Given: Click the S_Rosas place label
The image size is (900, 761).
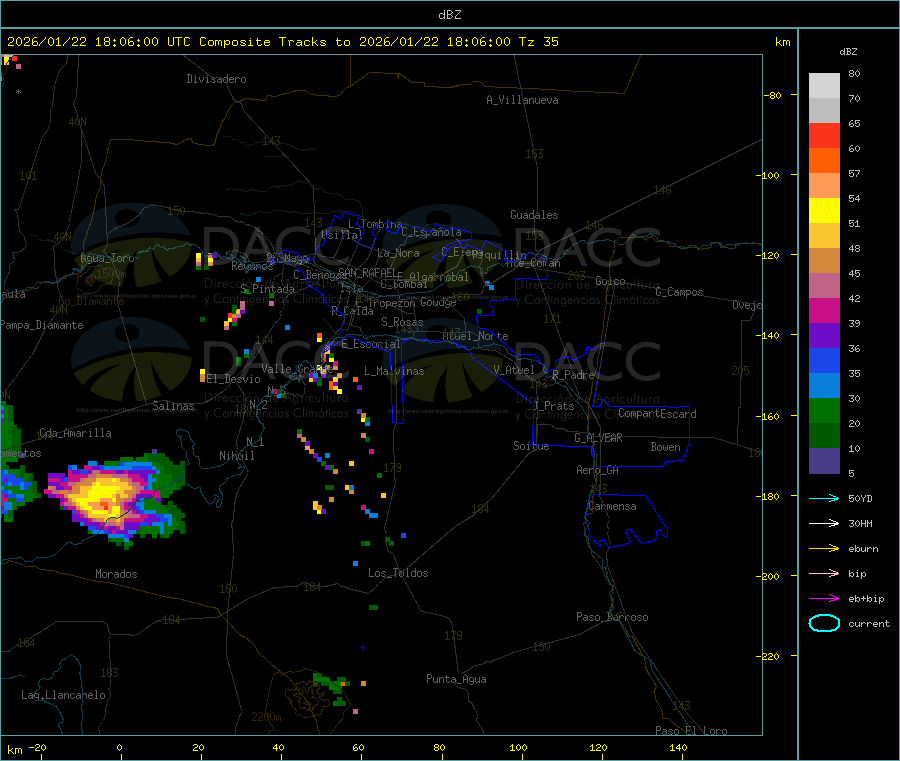Looking at the screenshot, I should tap(402, 322).
